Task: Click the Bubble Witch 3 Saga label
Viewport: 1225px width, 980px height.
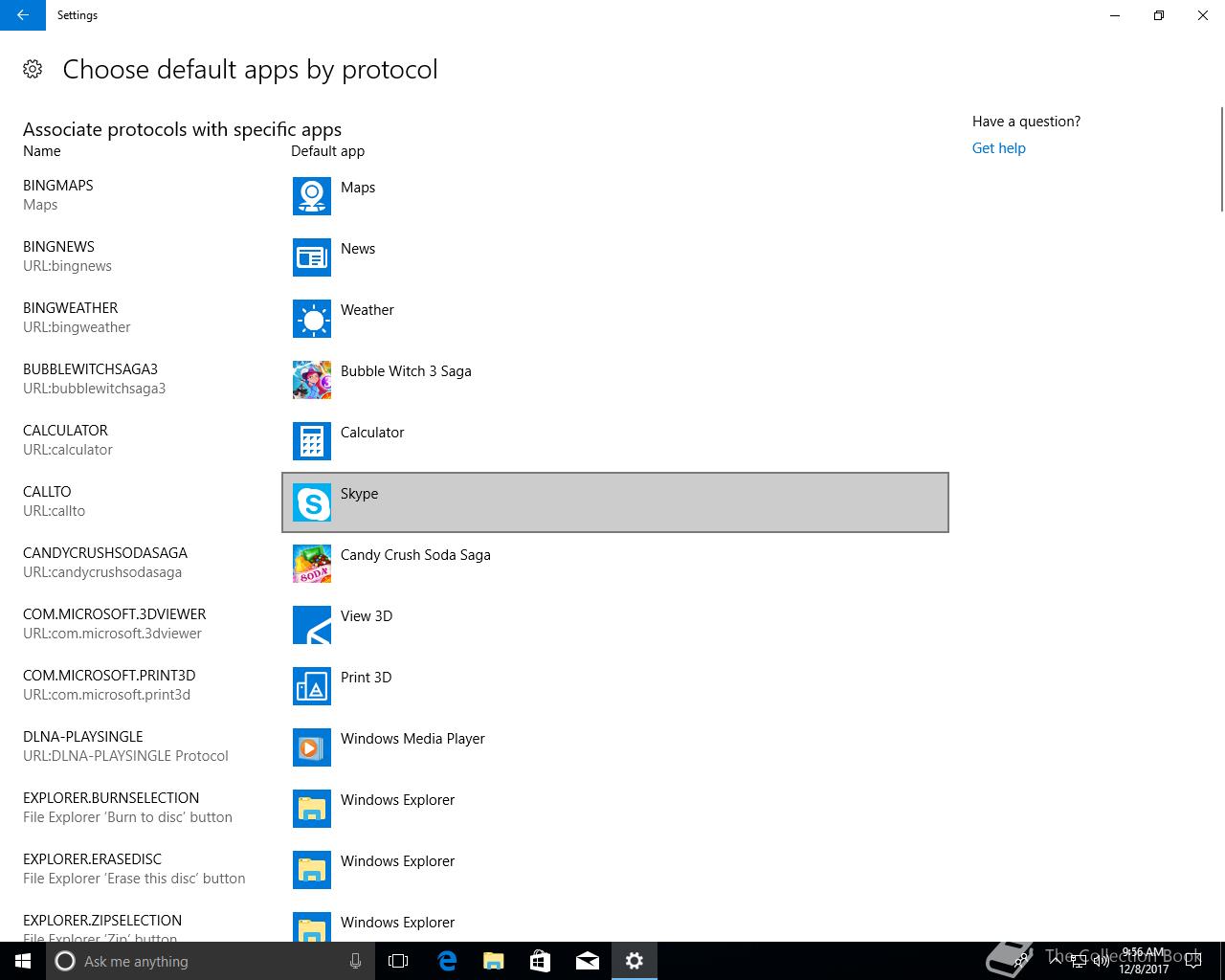Action: 406,371
